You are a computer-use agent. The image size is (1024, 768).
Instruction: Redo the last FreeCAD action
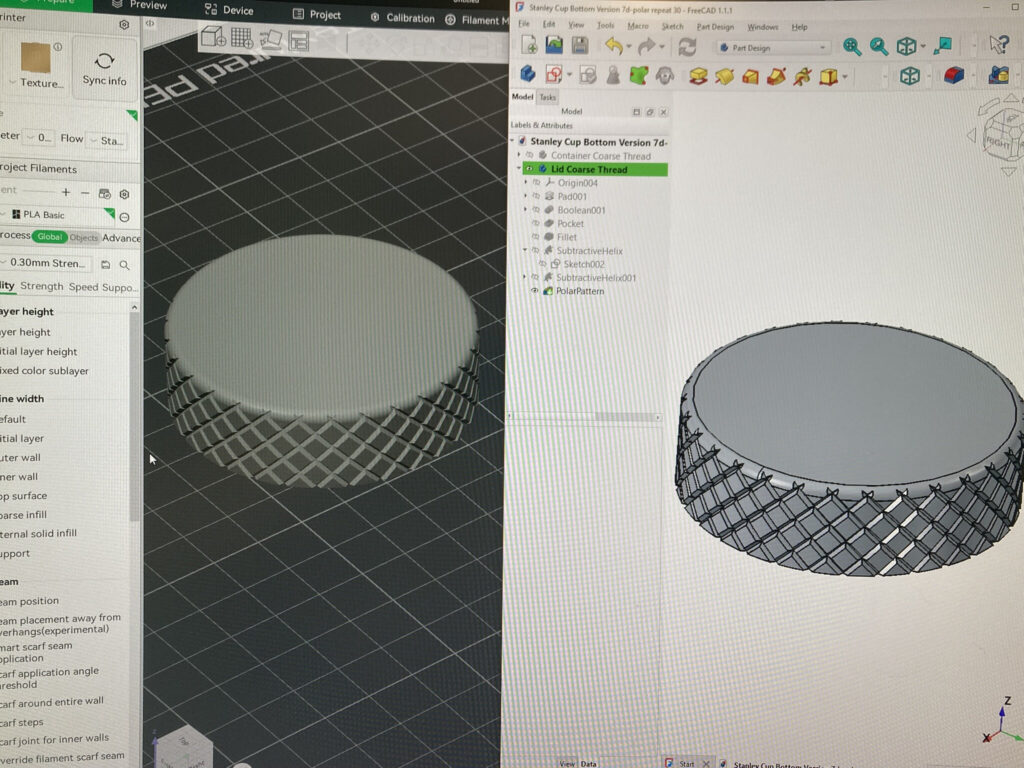pos(647,46)
